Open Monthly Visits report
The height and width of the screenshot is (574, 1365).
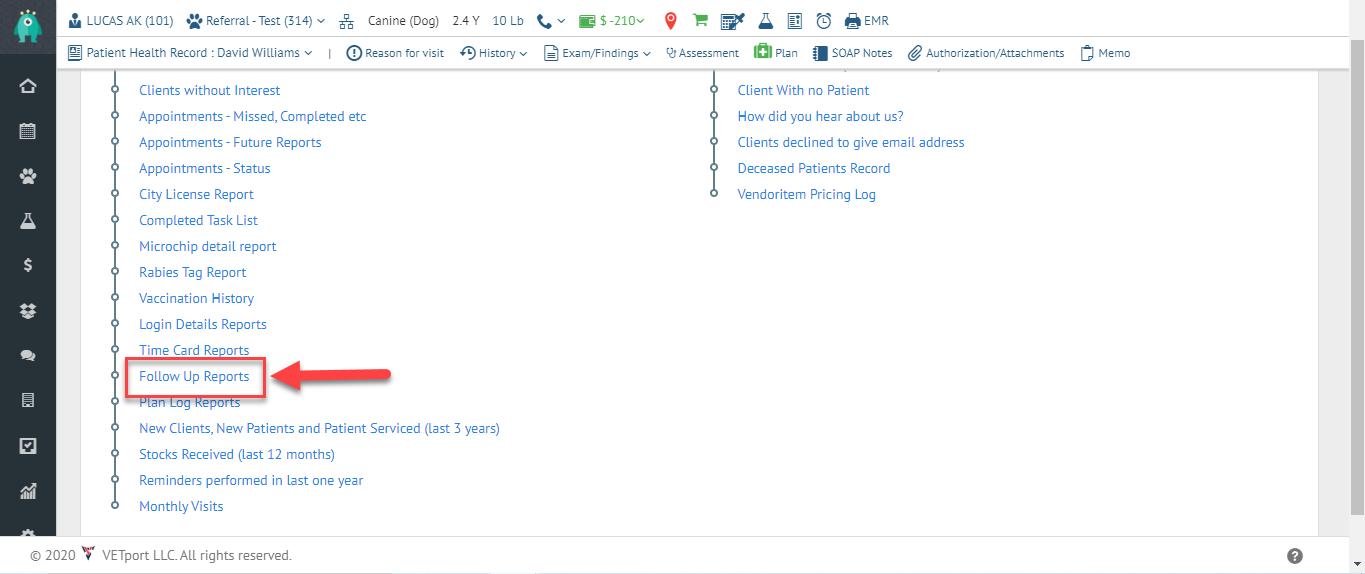[181, 506]
